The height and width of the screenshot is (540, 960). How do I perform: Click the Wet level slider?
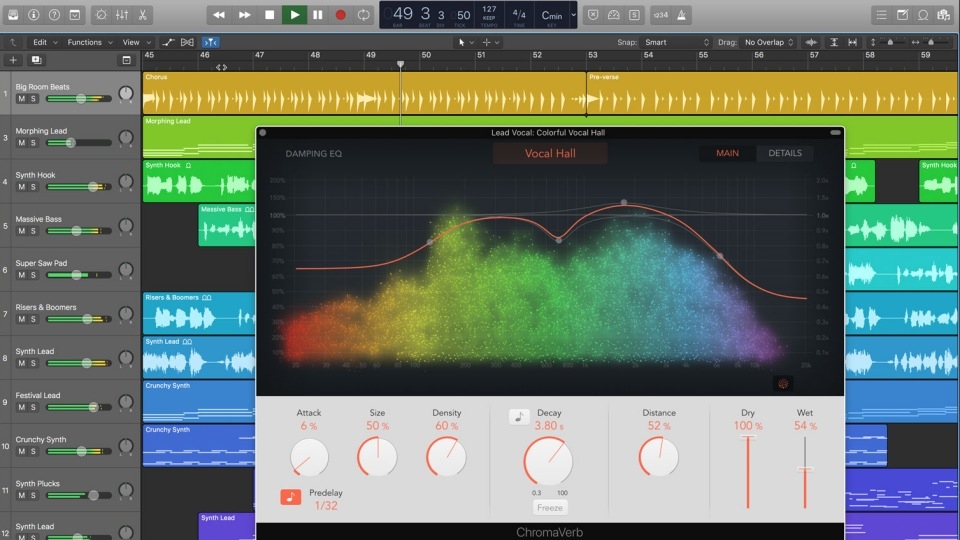pyautogui.click(x=804, y=471)
